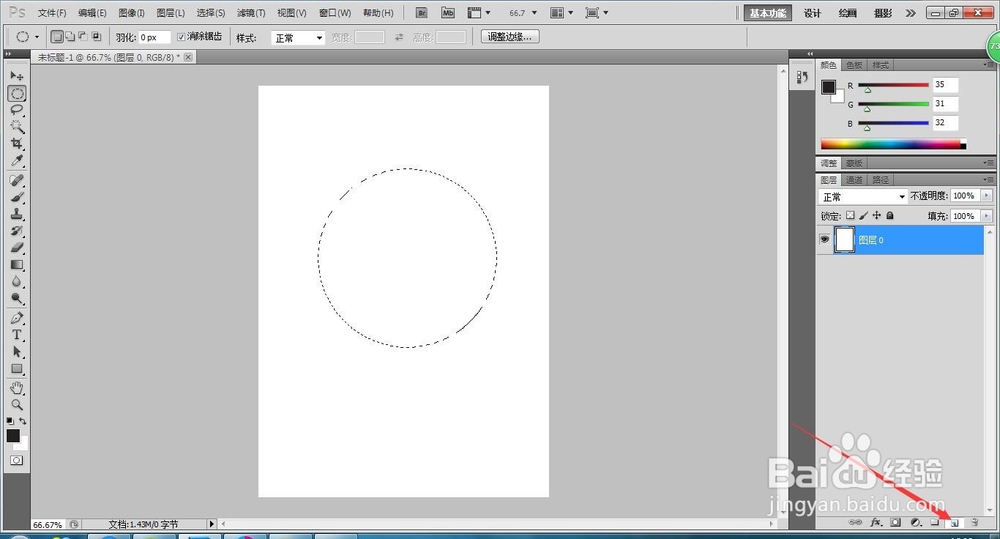This screenshot has width=1000, height=539.
Task: Select the Spot Healing Brush tool
Action: coord(17,181)
